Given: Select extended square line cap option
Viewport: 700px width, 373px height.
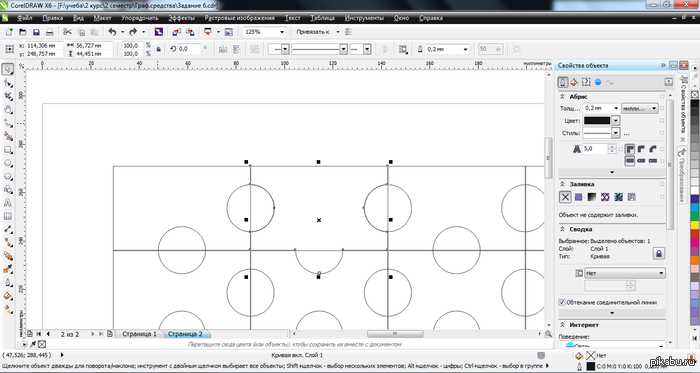Looking at the screenshot, I should click(x=653, y=160).
